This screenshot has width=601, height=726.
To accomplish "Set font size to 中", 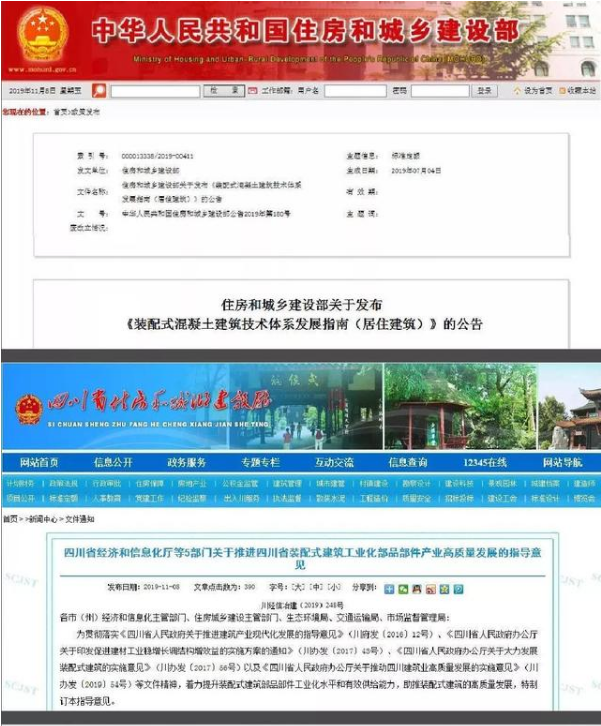I will tap(317, 587).
